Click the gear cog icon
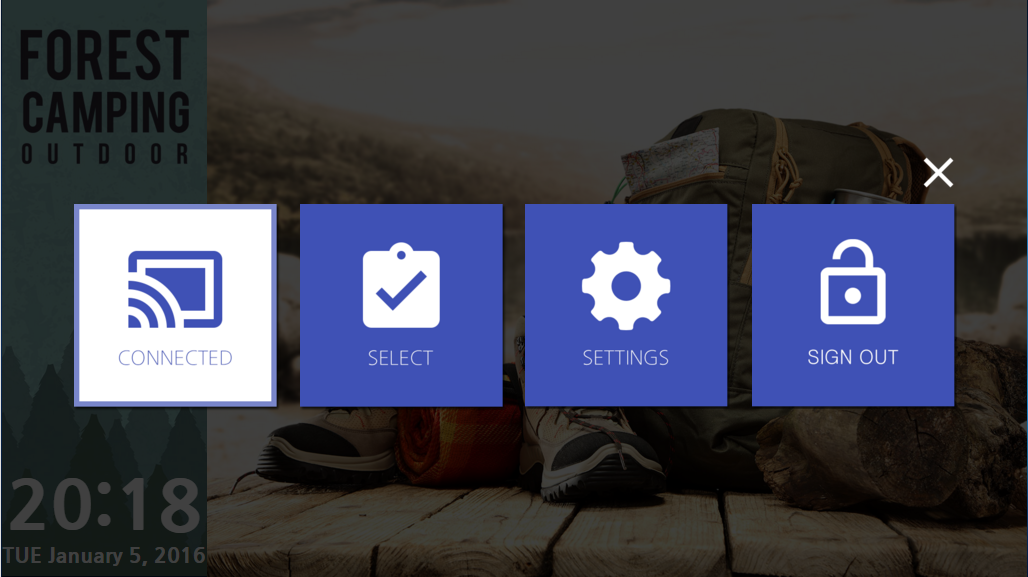 coord(626,286)
